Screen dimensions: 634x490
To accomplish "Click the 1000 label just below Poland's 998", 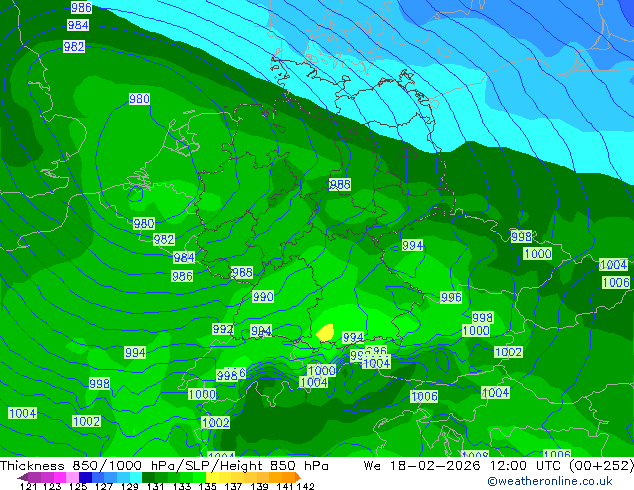I will click(x=538, y=253).
